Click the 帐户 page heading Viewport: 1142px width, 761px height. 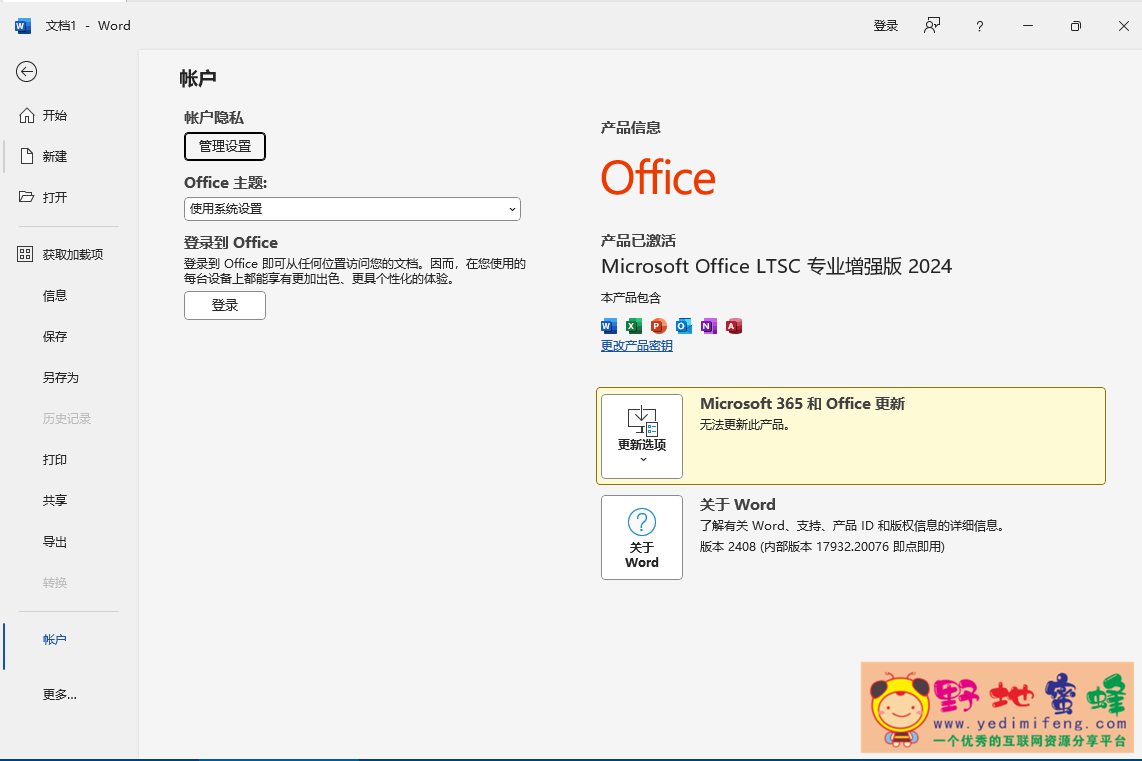click(198, 79)
